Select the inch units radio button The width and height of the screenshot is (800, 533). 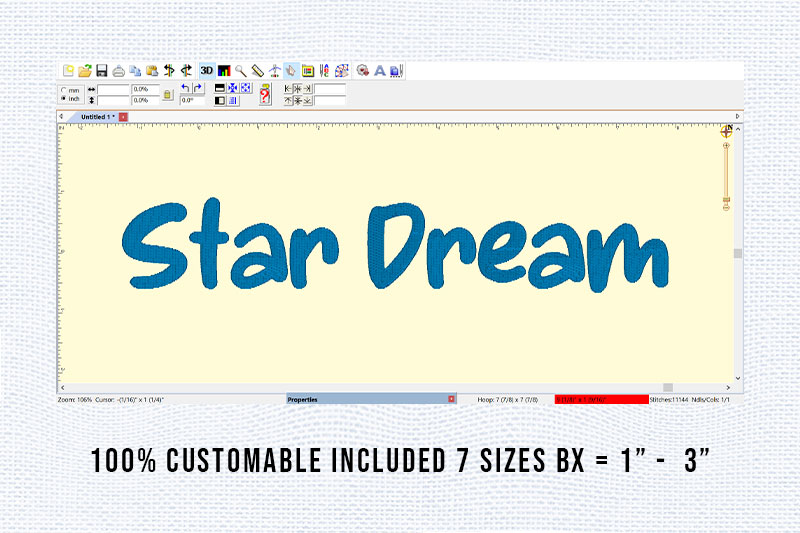(x=64, y=98)
